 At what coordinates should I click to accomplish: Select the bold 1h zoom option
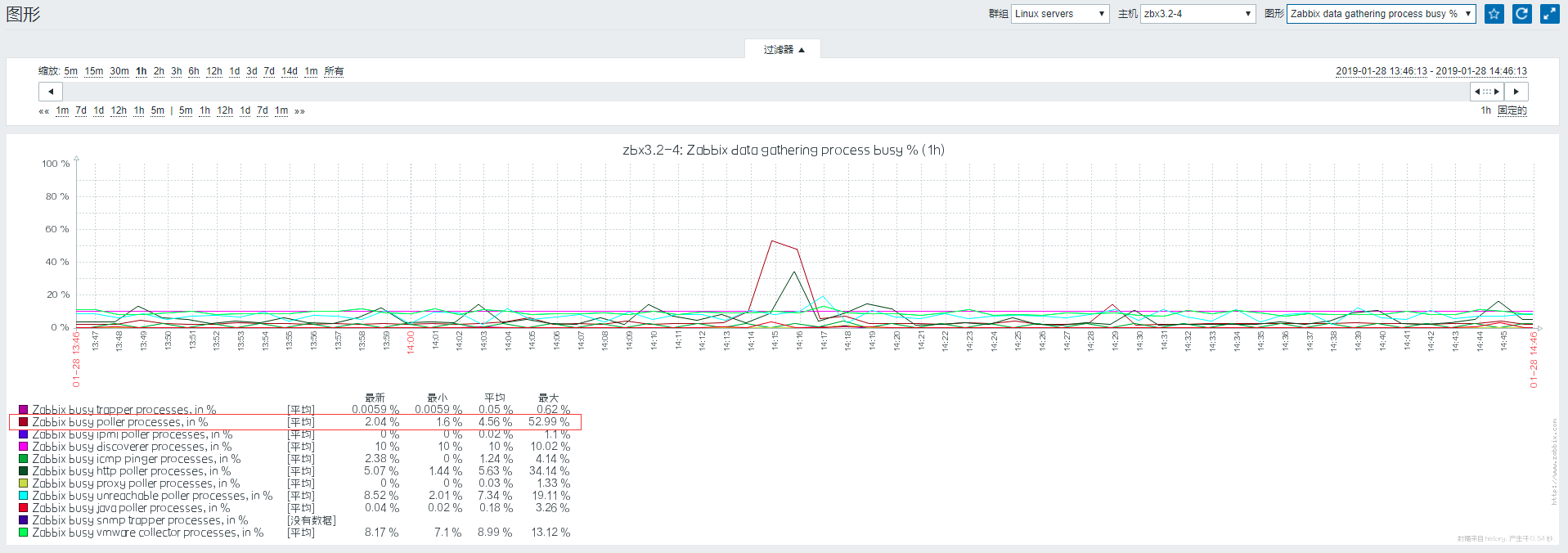142,71
